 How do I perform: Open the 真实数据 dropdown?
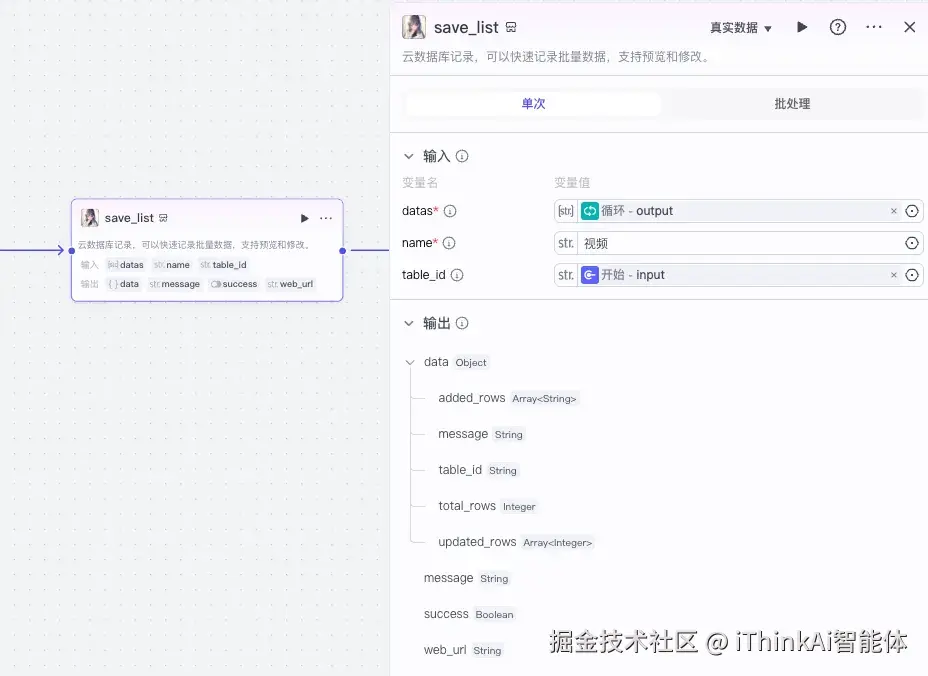[x=738, y=27]
